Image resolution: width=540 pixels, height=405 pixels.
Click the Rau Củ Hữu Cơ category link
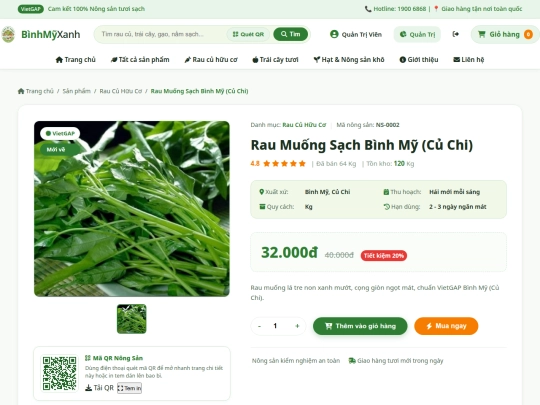[x=304, y=125]
